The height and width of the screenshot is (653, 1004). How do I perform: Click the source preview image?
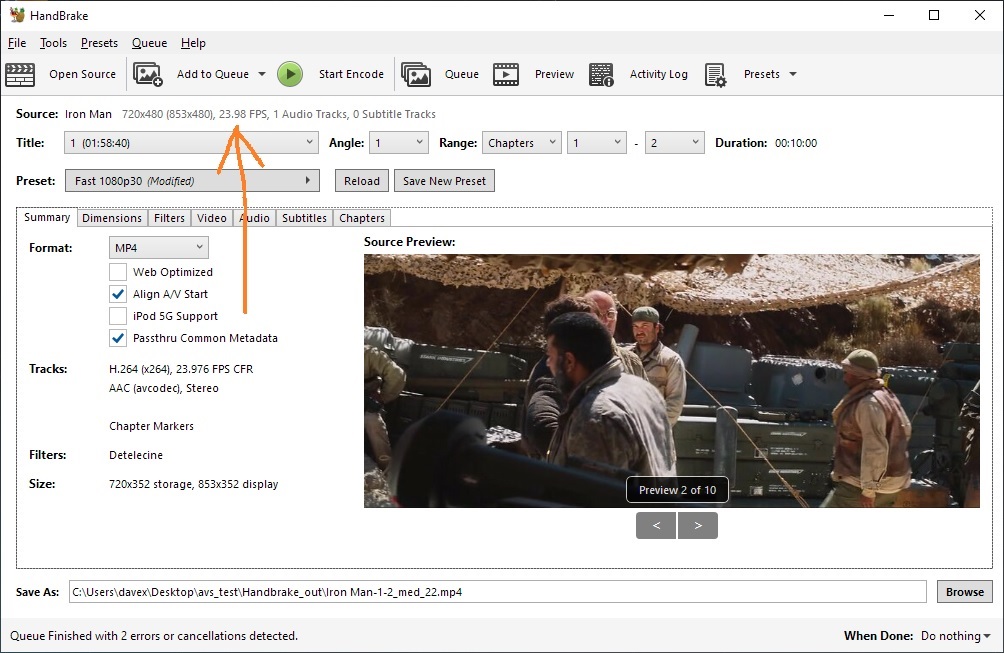(672, 381)
